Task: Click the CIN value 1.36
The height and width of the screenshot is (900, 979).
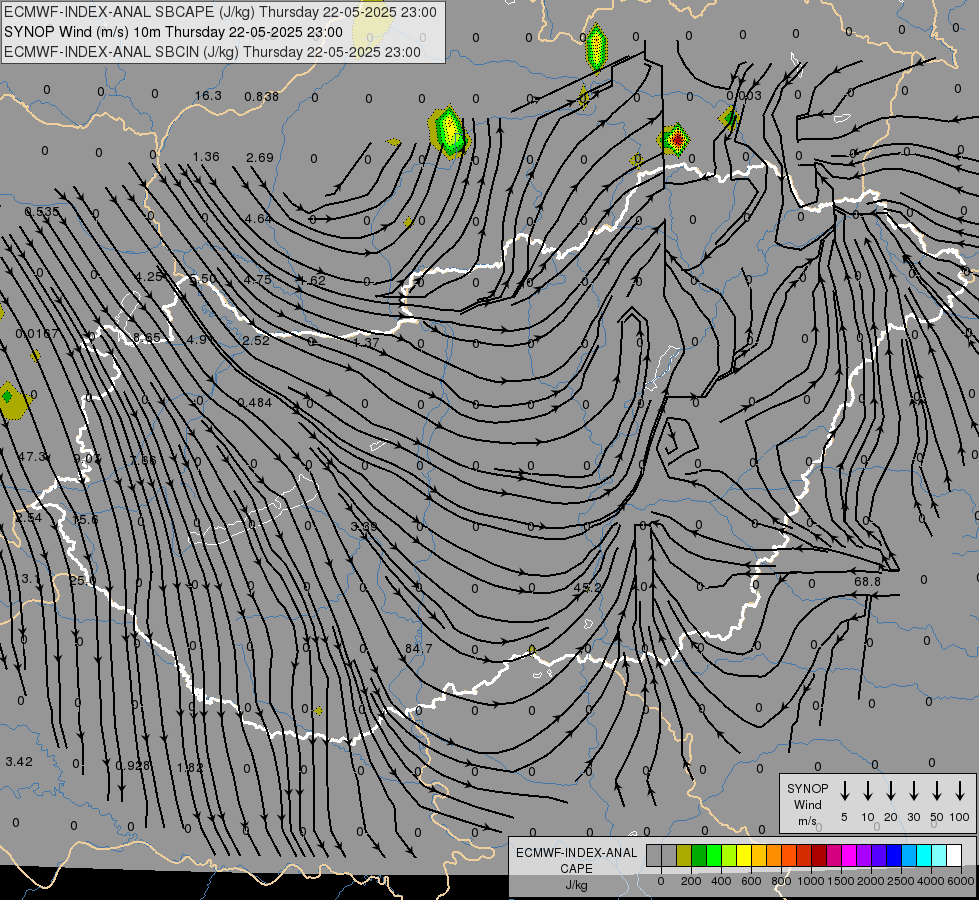Action: click(206, 156)
